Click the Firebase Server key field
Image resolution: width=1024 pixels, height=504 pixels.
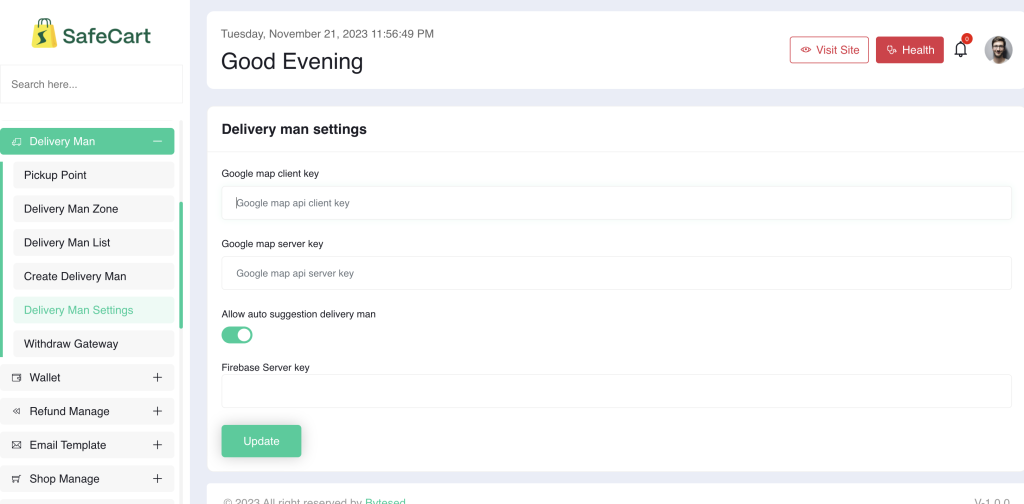616,391
